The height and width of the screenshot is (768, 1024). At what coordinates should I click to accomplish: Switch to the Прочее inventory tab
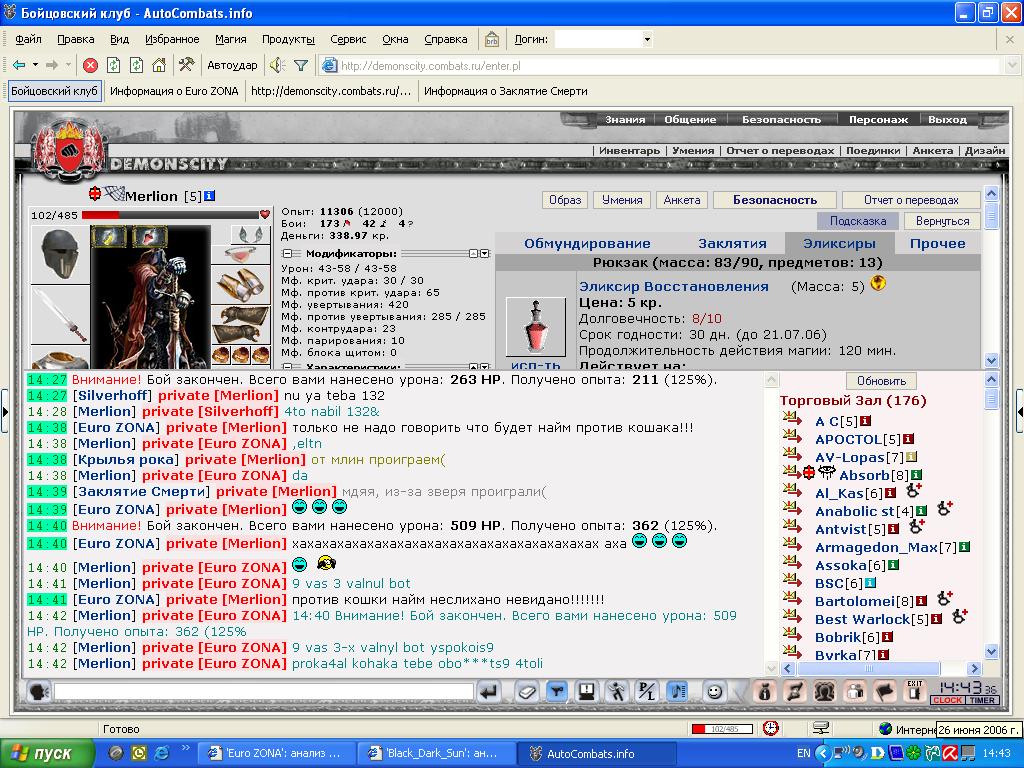tap(937, 244)
